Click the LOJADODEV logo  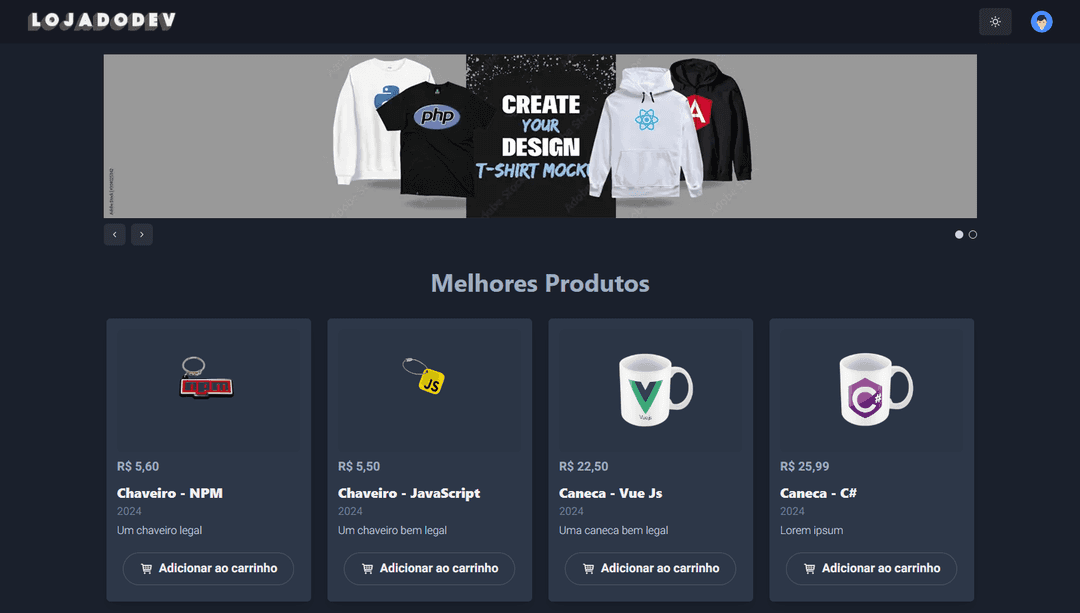click(102, 21)
